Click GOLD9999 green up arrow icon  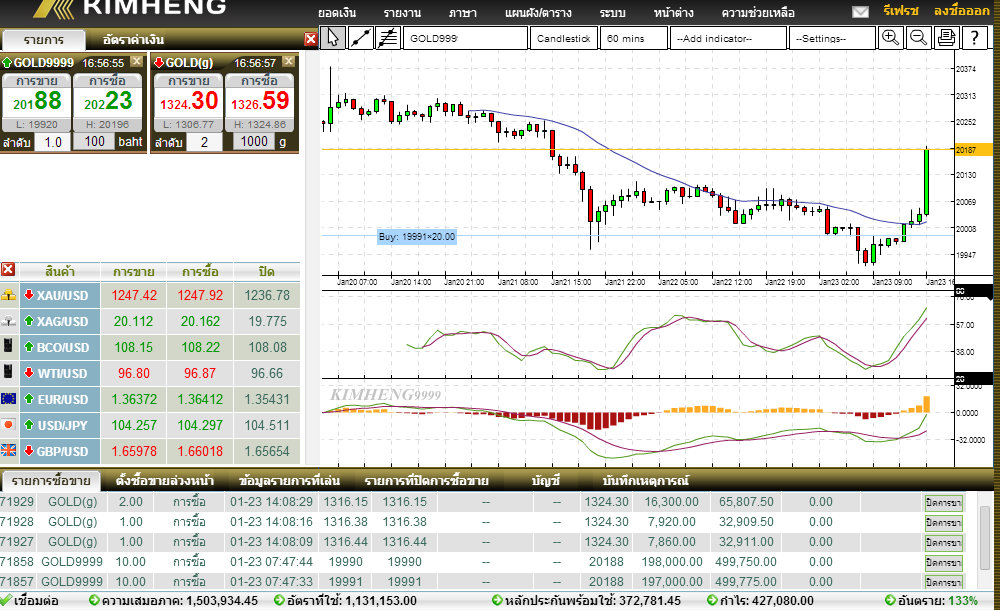[x=7, y=63]
